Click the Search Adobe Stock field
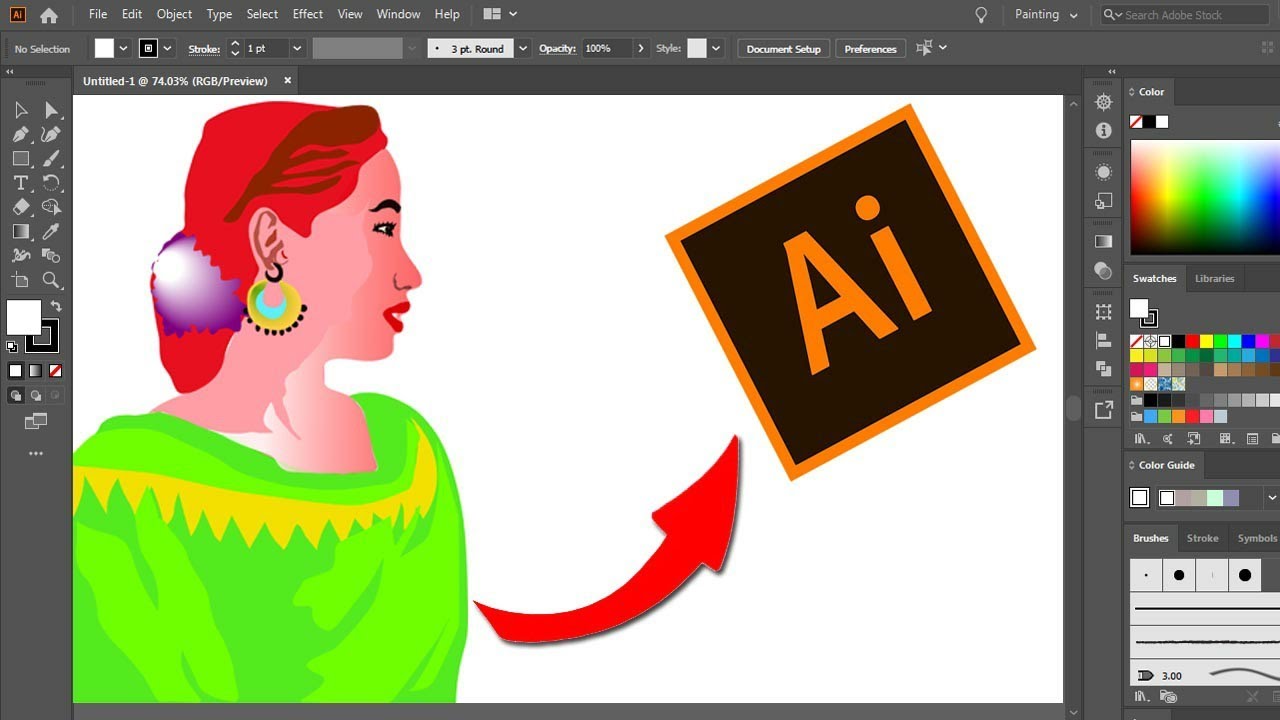 [x=1184, y=15]
